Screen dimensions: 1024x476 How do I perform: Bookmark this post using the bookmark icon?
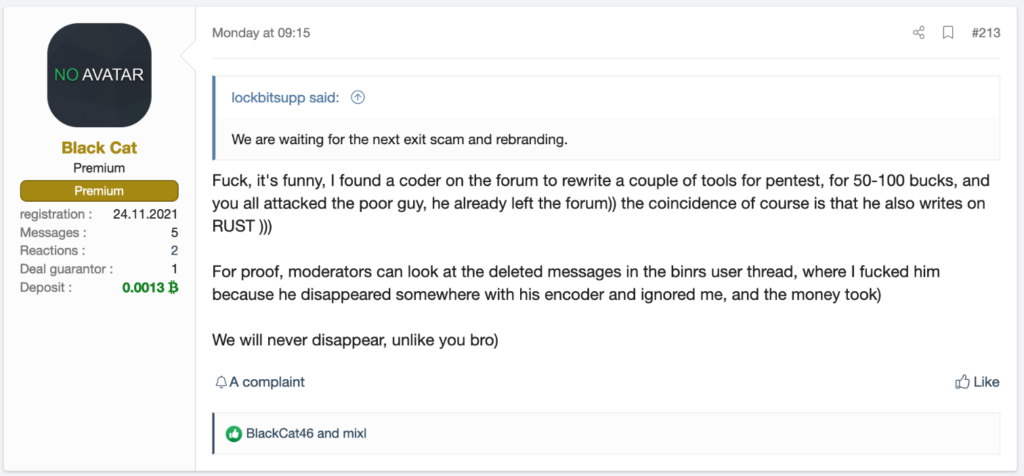click(x=948, y=33)
